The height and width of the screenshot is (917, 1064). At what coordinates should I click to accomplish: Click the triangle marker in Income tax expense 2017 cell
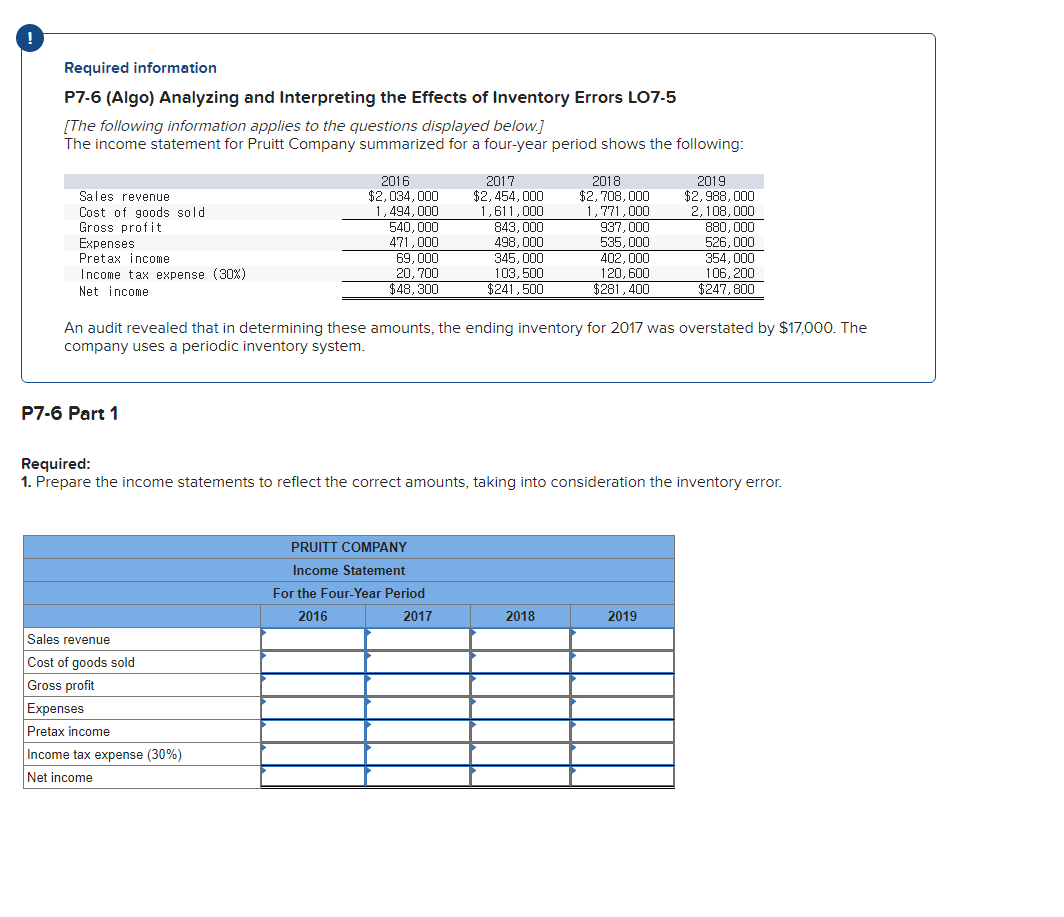tap(368, 748)
